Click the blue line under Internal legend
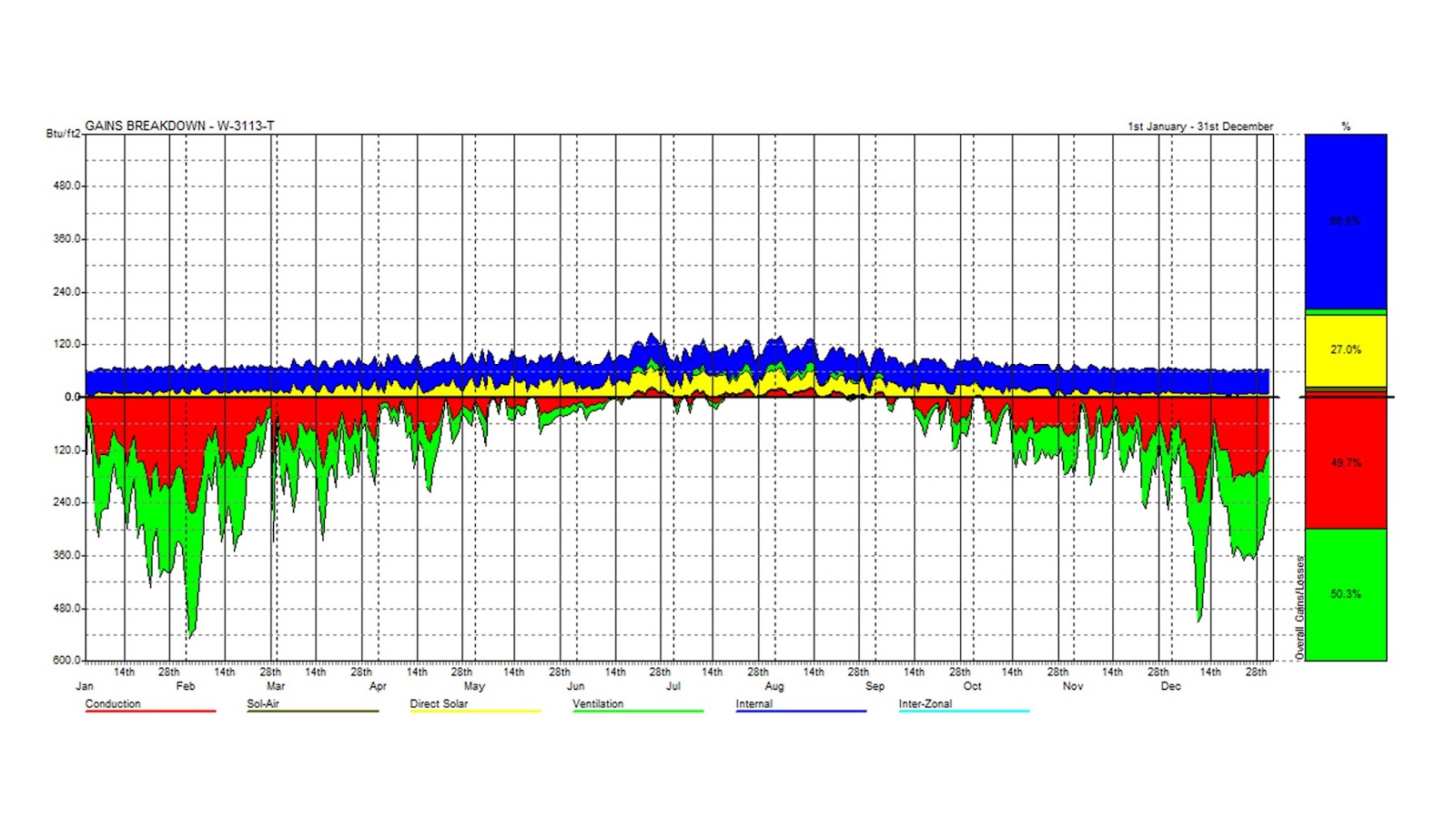 801,712
